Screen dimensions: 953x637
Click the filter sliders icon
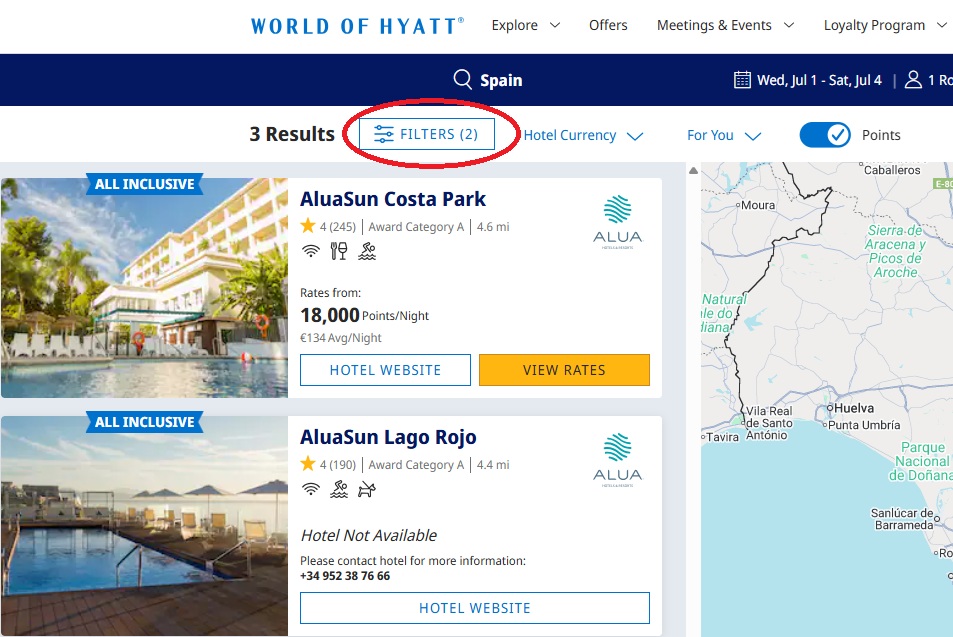(x=384, y=134)
